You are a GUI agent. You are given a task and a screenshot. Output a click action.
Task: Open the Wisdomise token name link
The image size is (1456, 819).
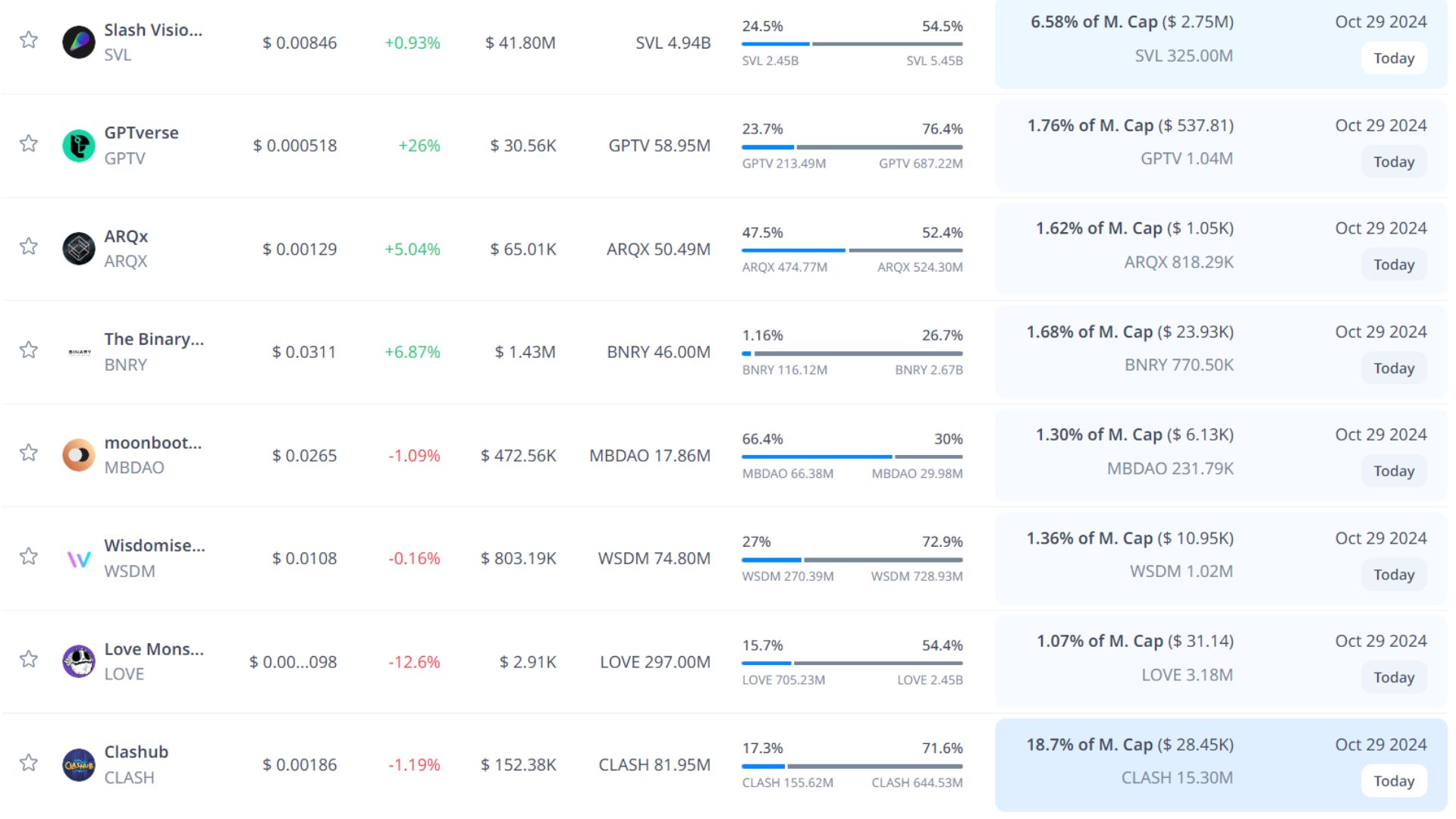(x=155, y=546)
